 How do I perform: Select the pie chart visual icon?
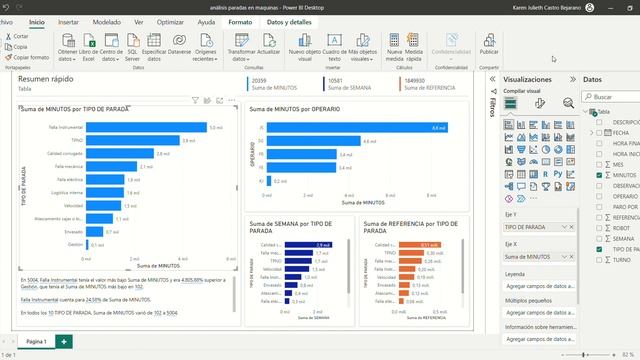546,150
